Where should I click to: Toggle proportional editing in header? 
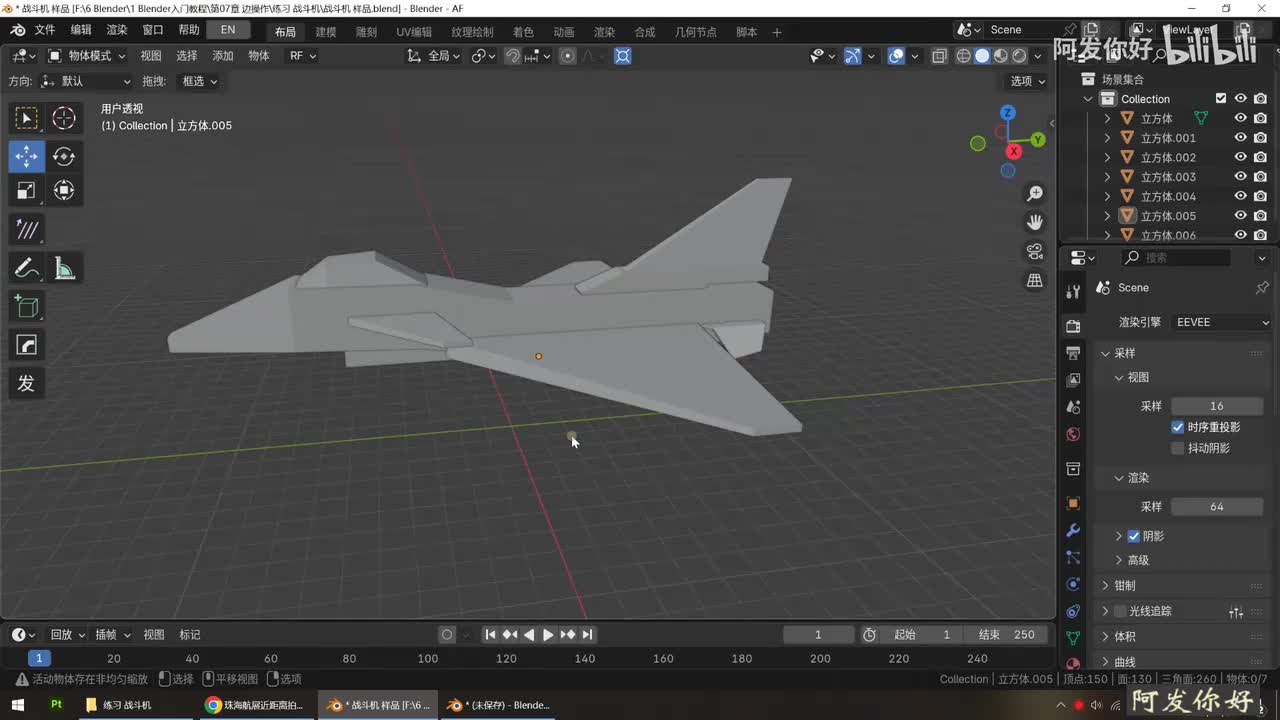568,56
